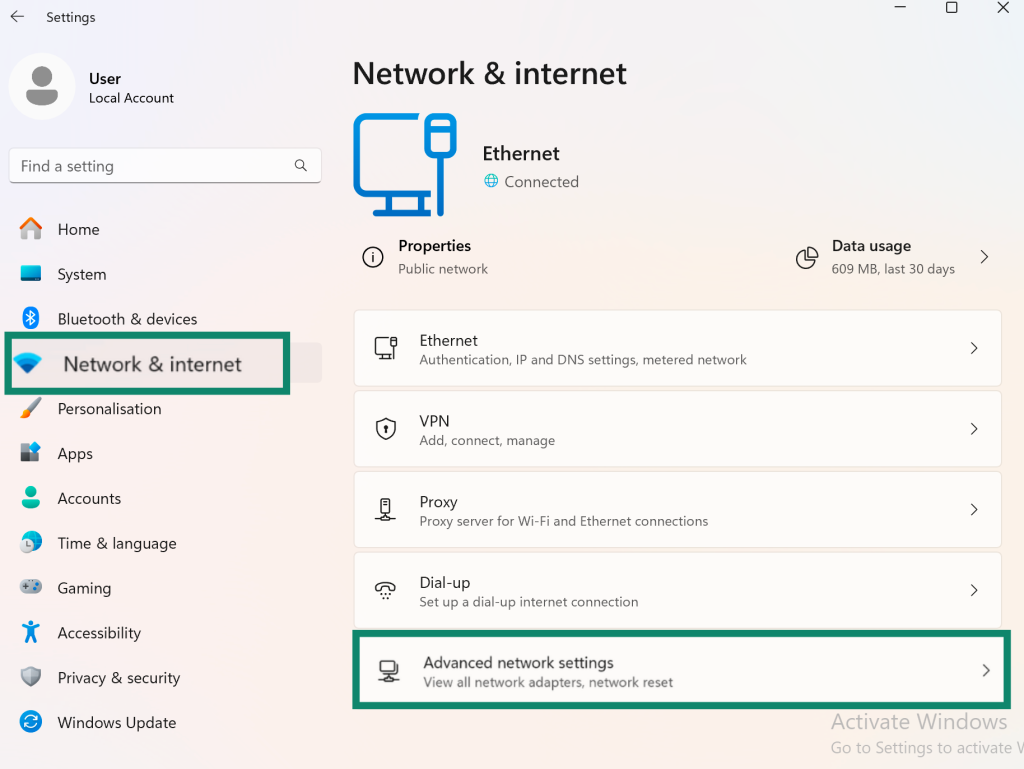Expand the Ethernet settings row chevron
Image resolution: width=1024 pixels, height=769 pixels.
(973, 348)
